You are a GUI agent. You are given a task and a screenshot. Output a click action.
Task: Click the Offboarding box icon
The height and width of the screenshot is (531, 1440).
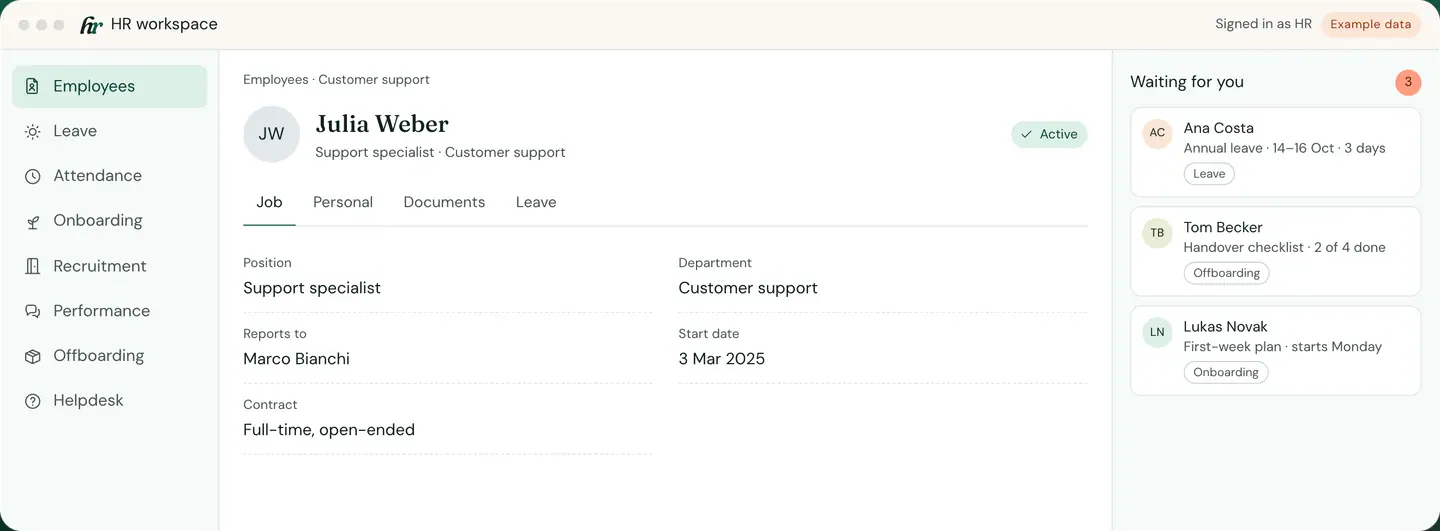pyautogui.click(x=33, y=356)
